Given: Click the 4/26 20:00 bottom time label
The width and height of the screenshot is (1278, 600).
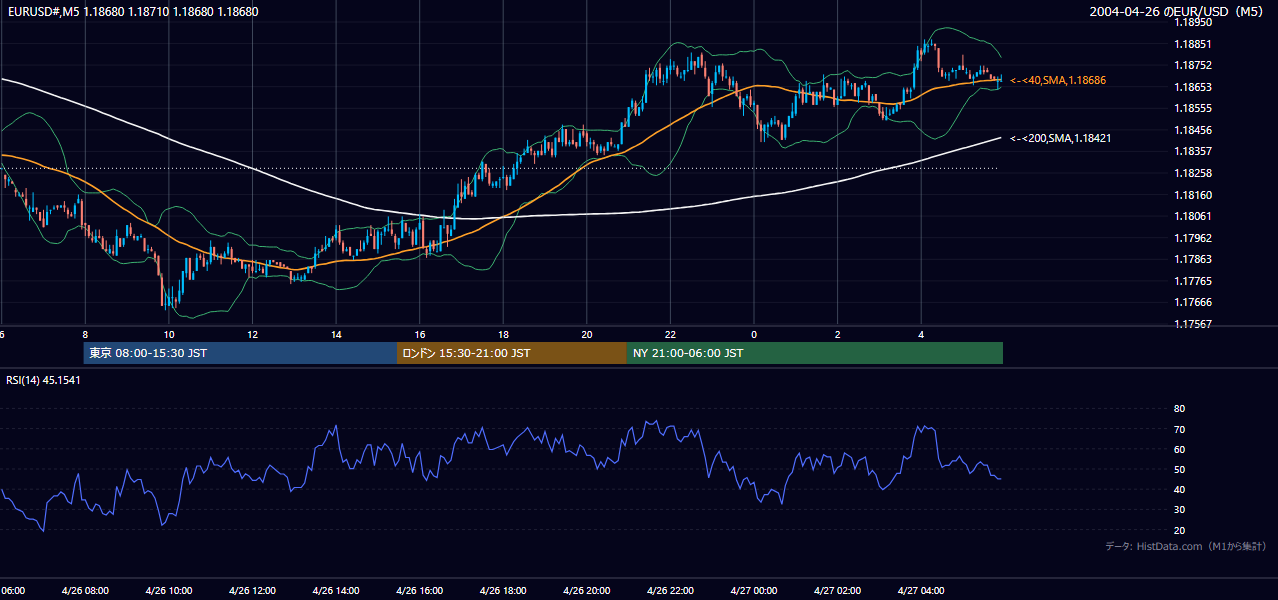Looking at the screenshot, I should pos(587,590).
